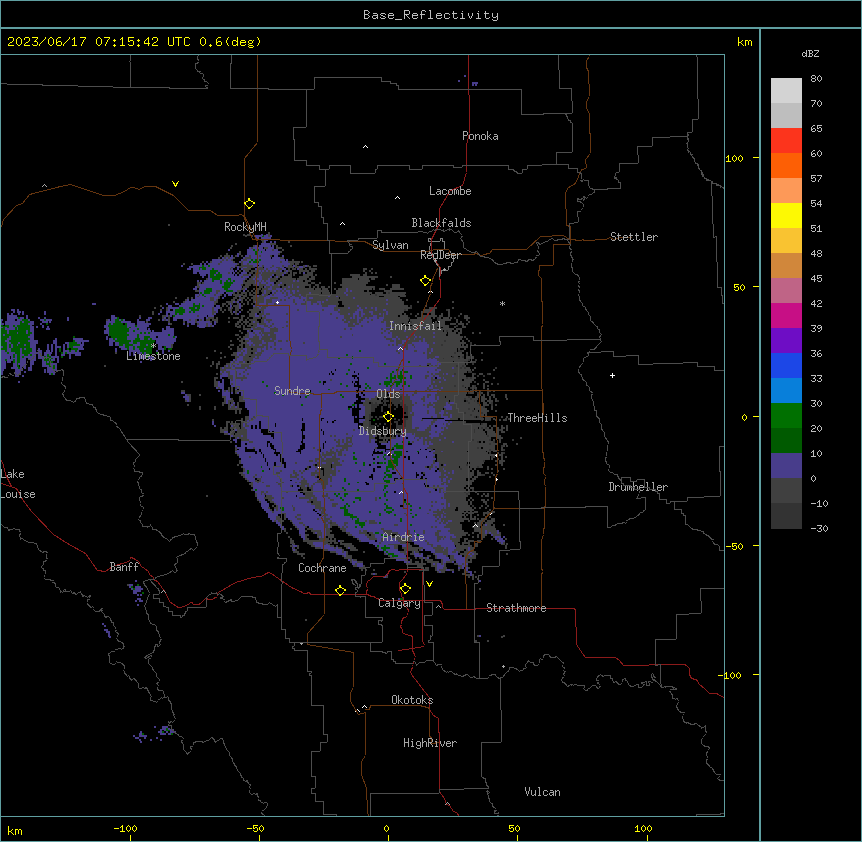Click the ThreeHills town label
This screenshot has height=842, width=862.
tap(538, 418)
